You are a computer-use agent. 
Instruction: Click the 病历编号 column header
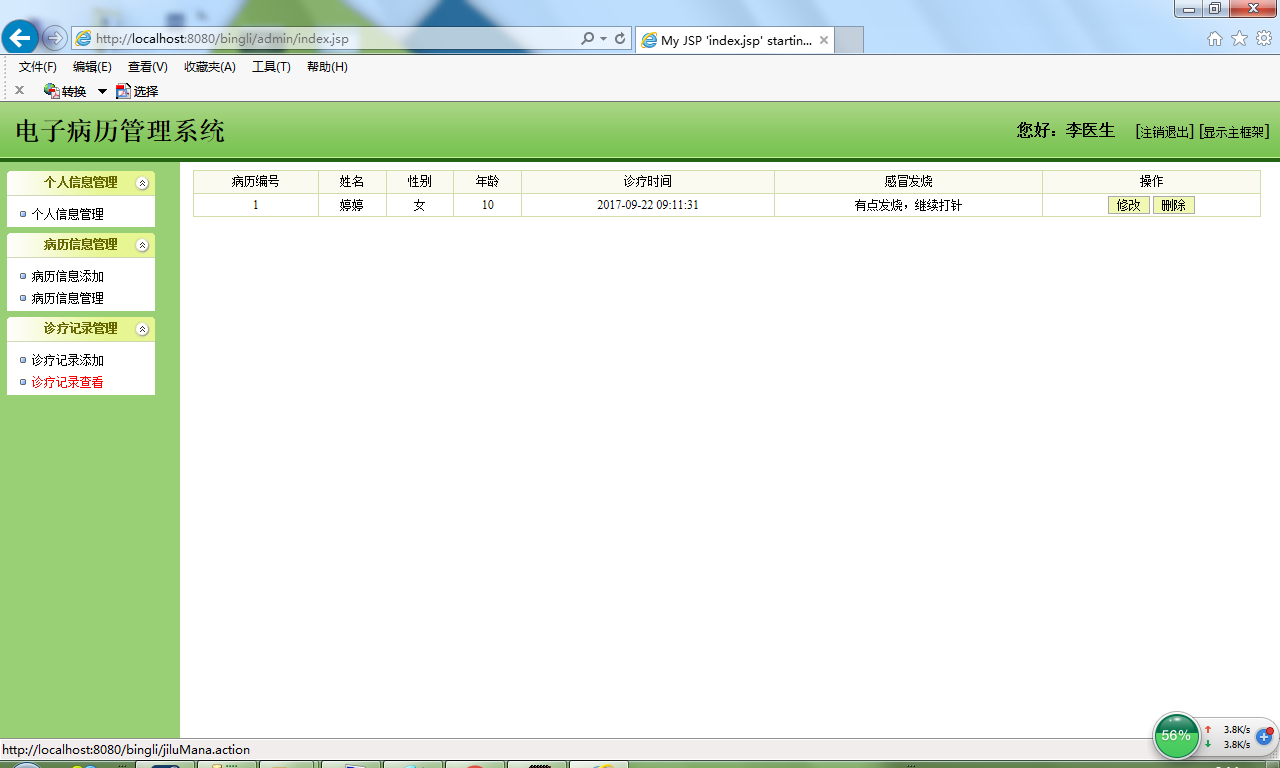[256, 182]
